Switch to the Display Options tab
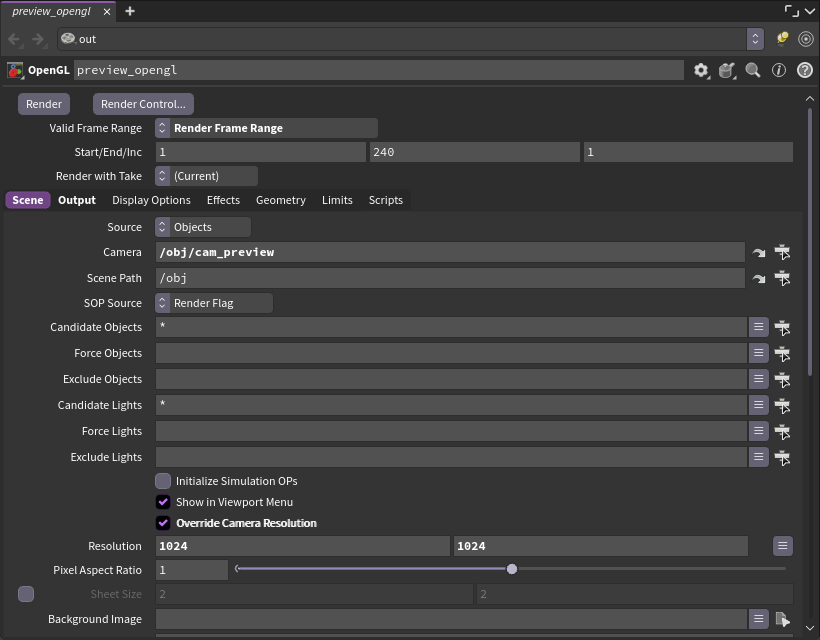This screenshot has width=820, height=640. tap(151, 200)
